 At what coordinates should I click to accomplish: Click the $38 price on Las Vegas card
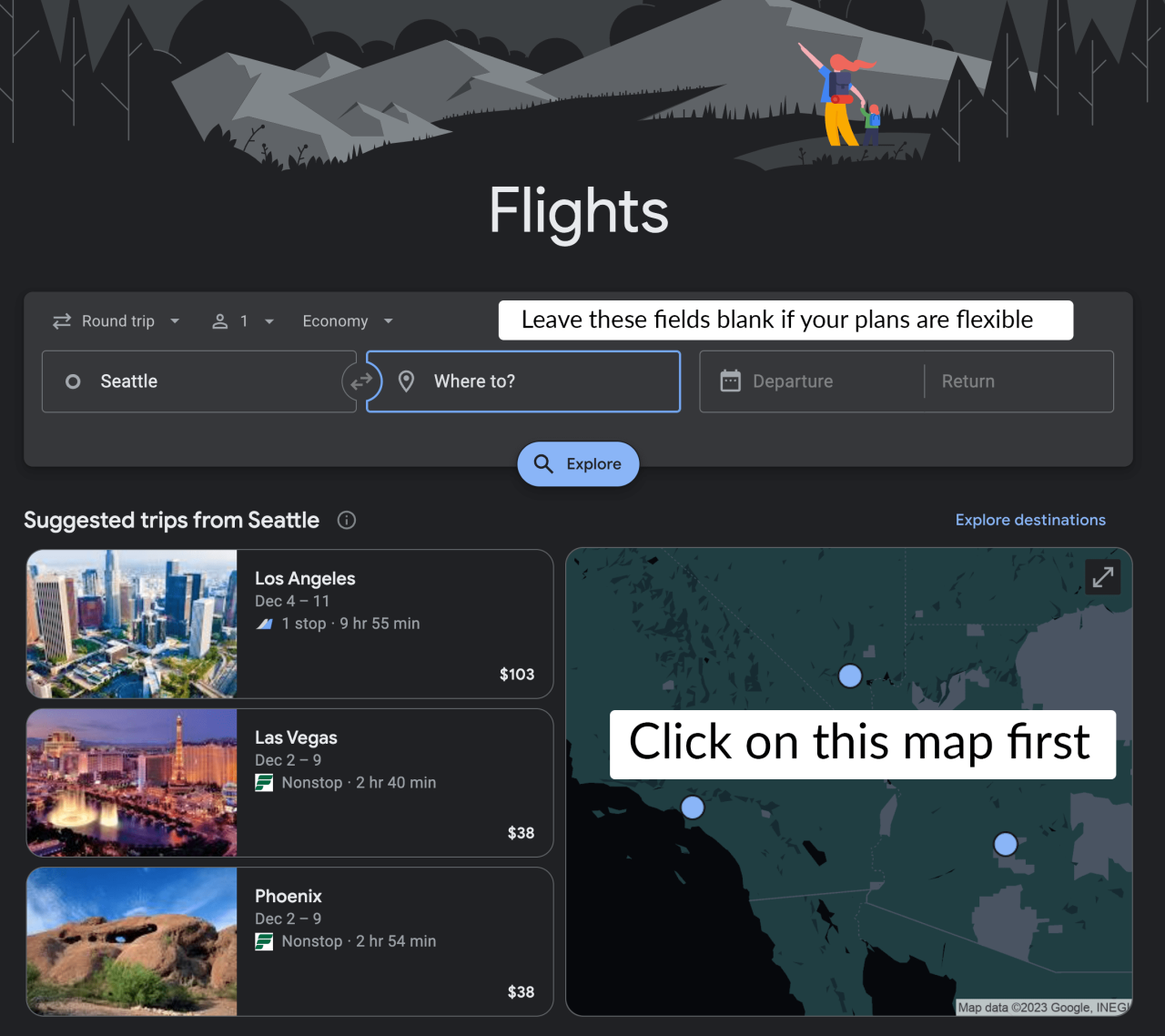tap(521, 833)
